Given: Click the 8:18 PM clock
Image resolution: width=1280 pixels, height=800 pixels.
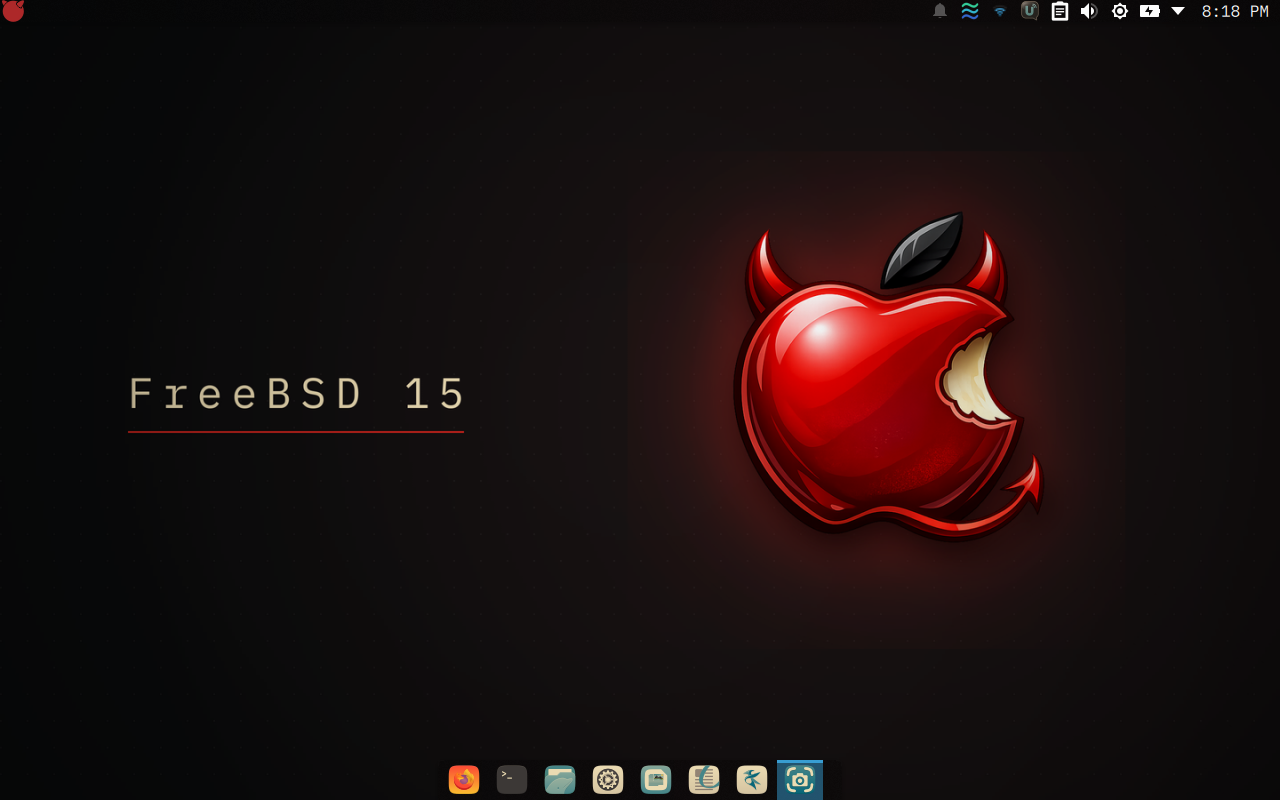Looking at the screenshot, I should pyautogui.click(x=1235, y=11).
